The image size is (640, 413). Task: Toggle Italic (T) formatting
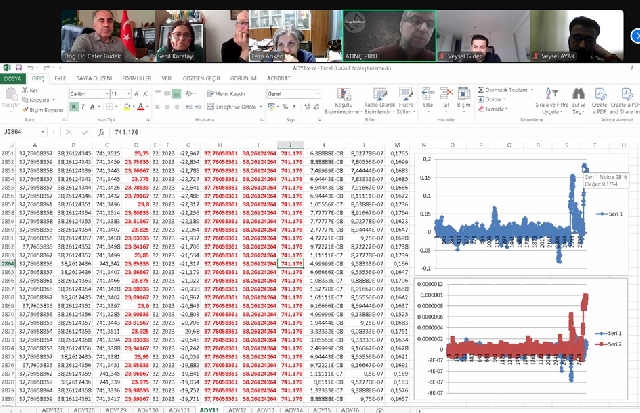click(83, 107)
